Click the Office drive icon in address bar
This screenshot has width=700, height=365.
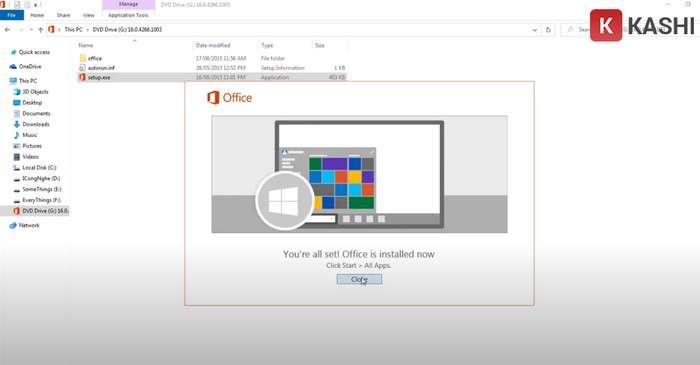(x=51, y=29)
